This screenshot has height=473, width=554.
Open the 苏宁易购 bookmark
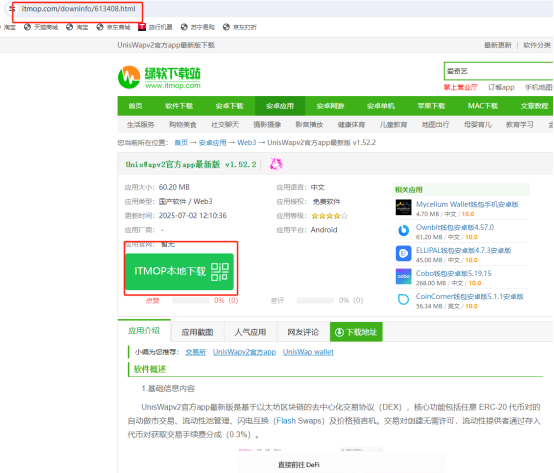tap(198, 27)
